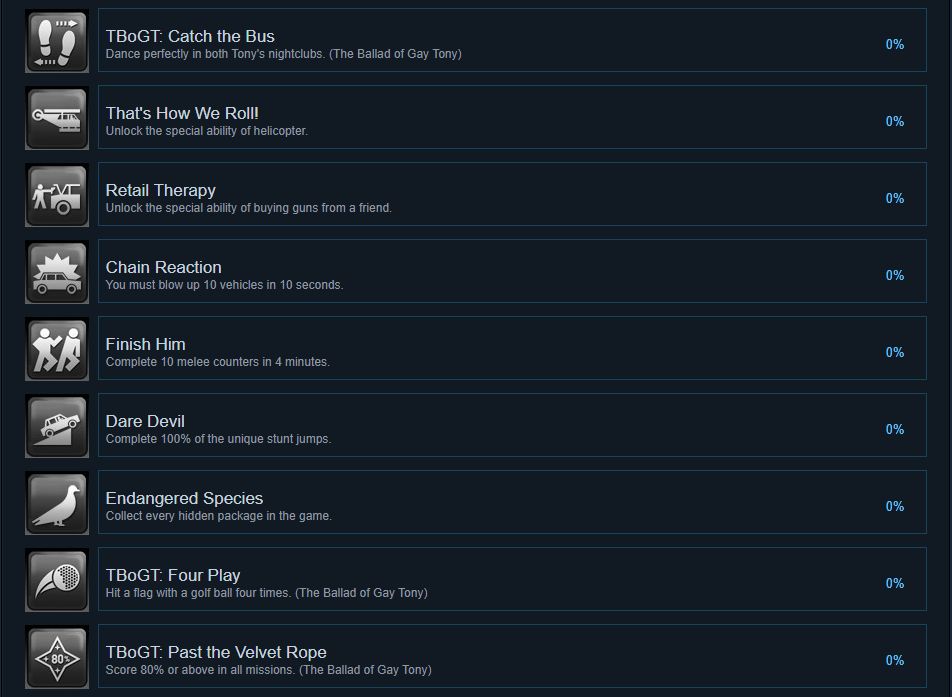Click the pigeon Endangered Species icon
The height and width of the screenshot is (697, 952).
click(57, 503)
